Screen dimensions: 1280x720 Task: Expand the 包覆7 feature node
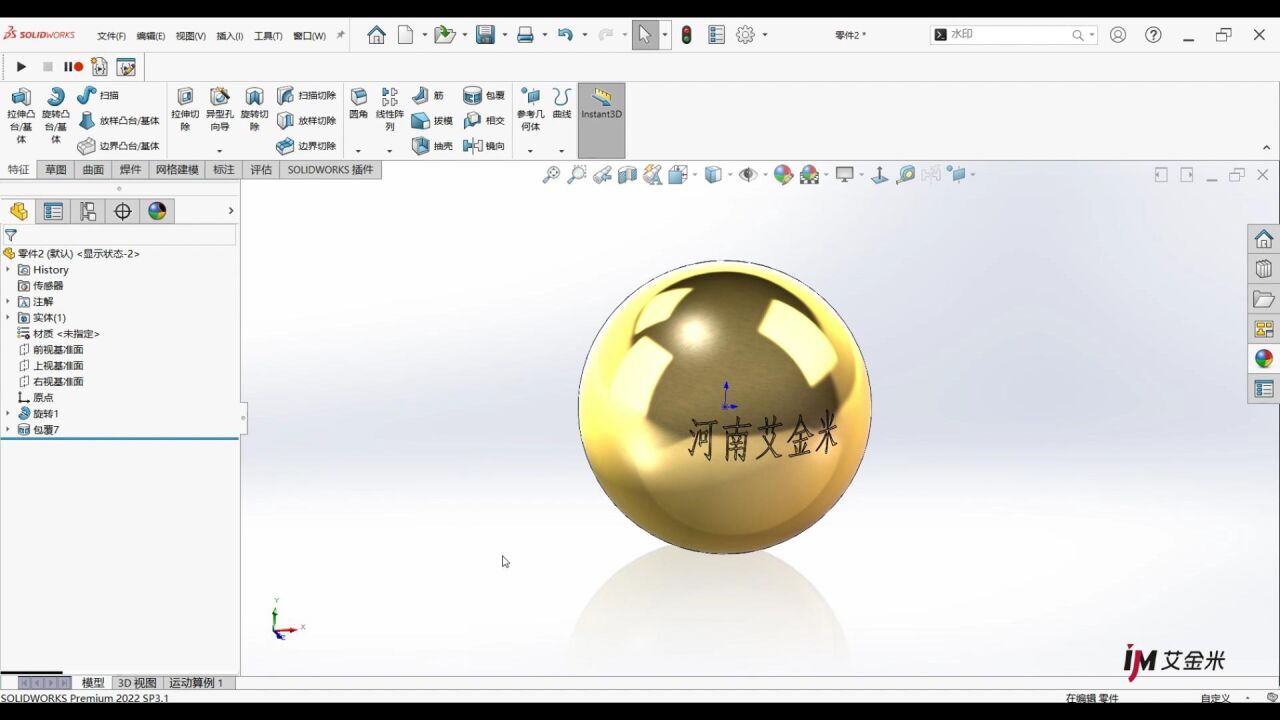click(x=8, y=430)
